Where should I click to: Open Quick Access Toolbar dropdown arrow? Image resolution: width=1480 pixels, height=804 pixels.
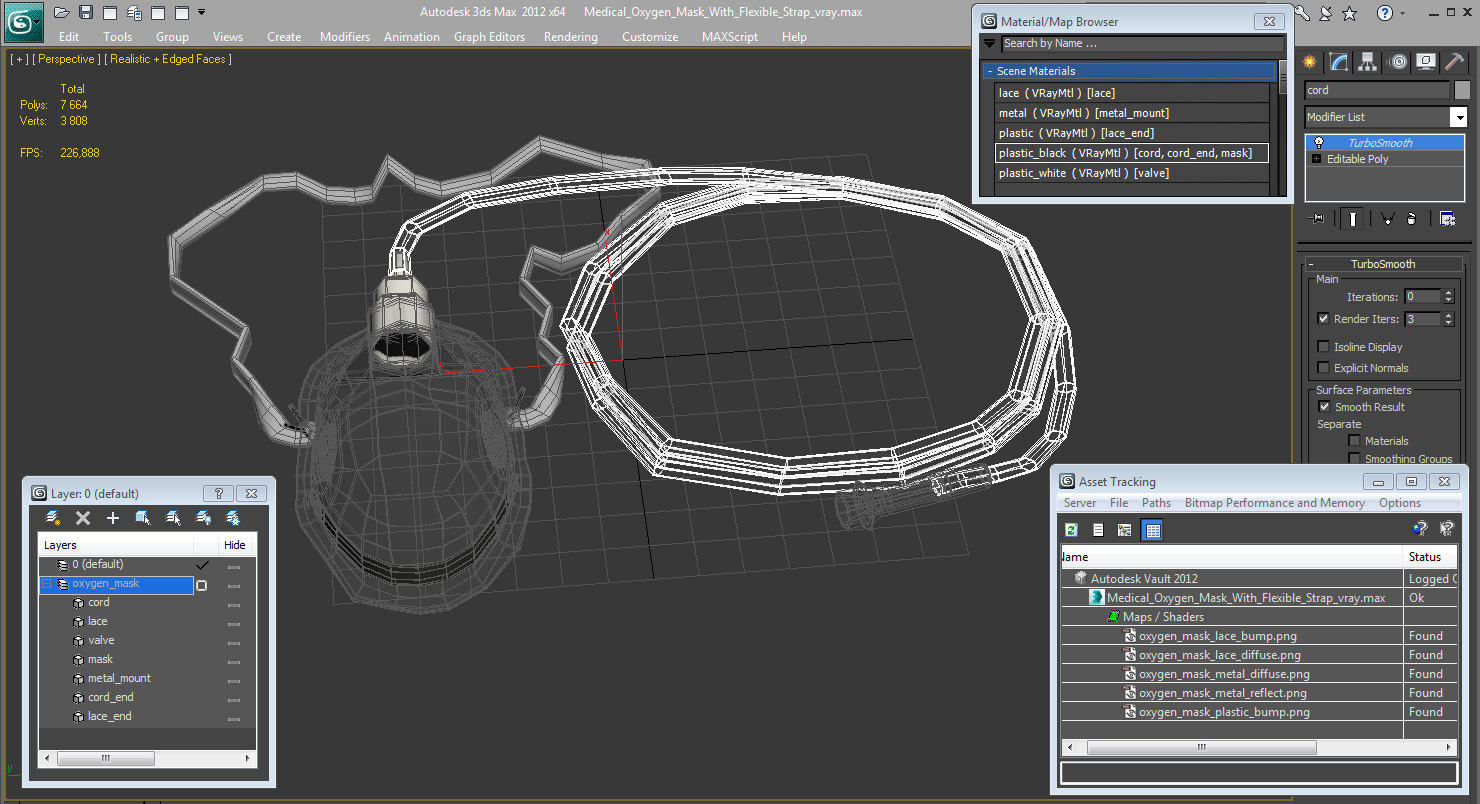(202, 13)
